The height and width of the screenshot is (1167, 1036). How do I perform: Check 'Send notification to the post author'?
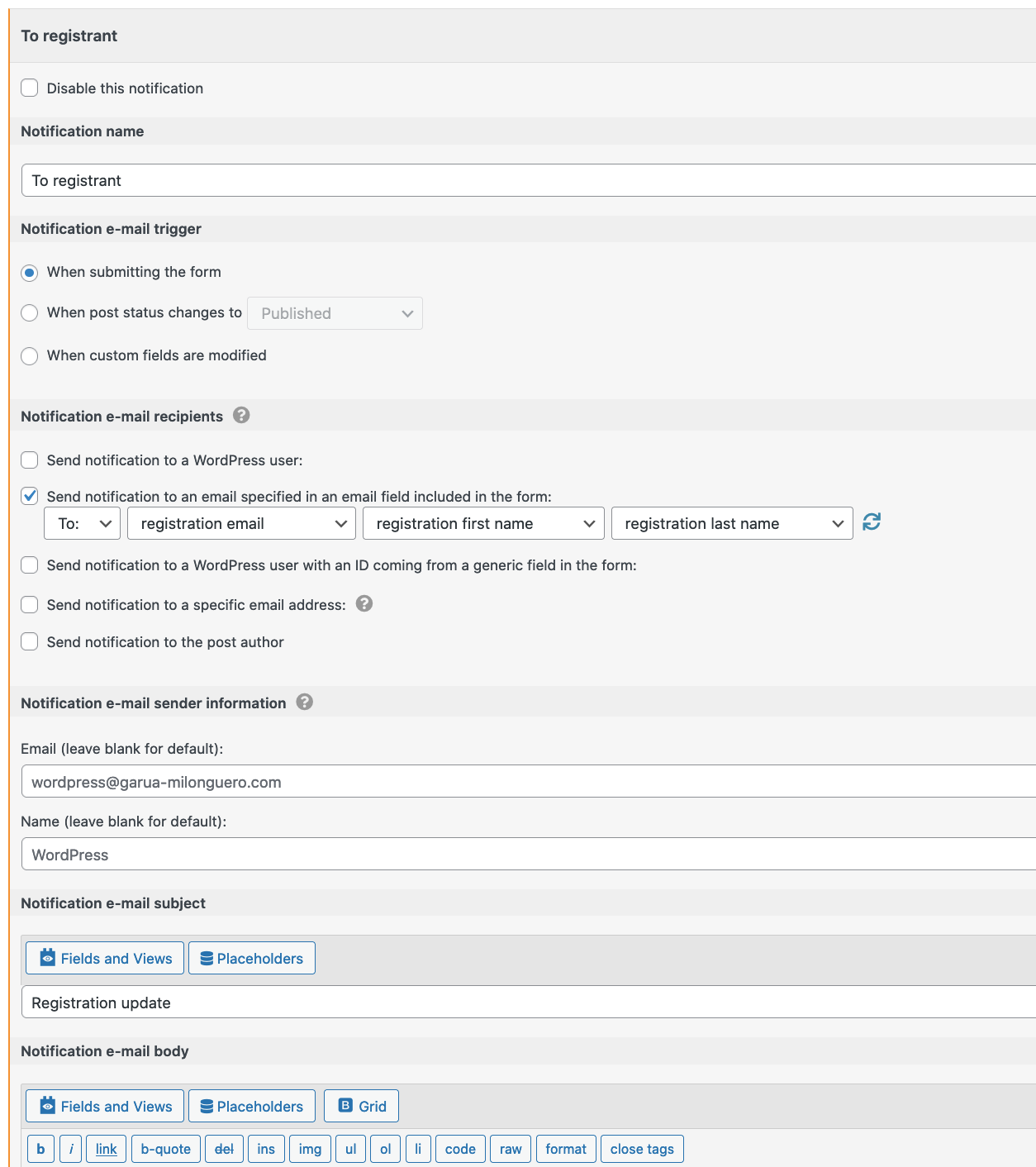click(30, 641)
